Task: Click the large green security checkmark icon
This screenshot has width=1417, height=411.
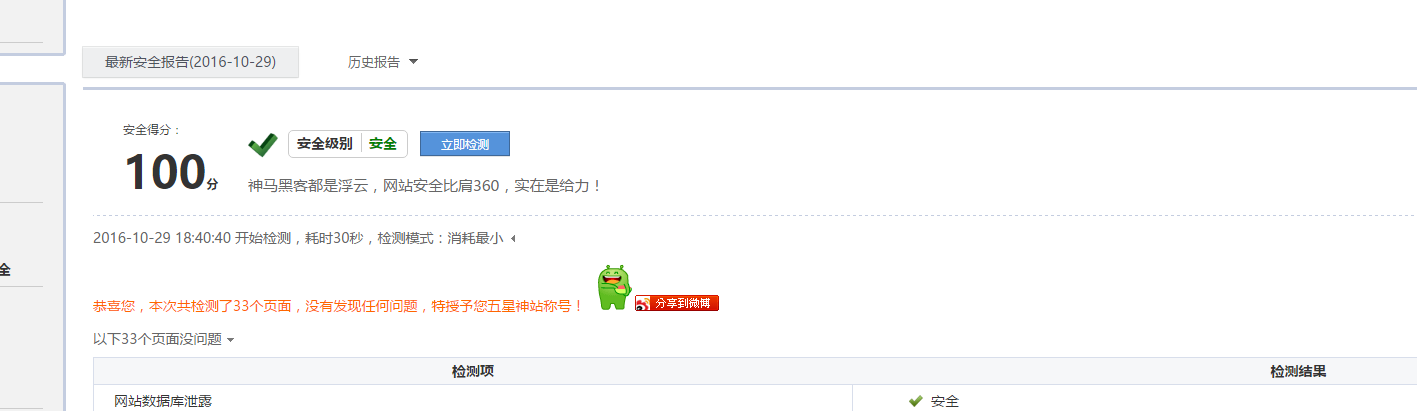Action: coord(263,145)
